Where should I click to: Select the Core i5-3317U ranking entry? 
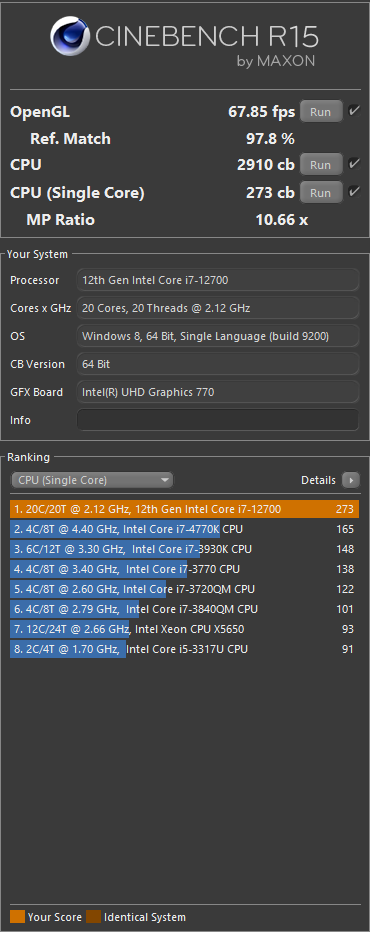point(184,649)
